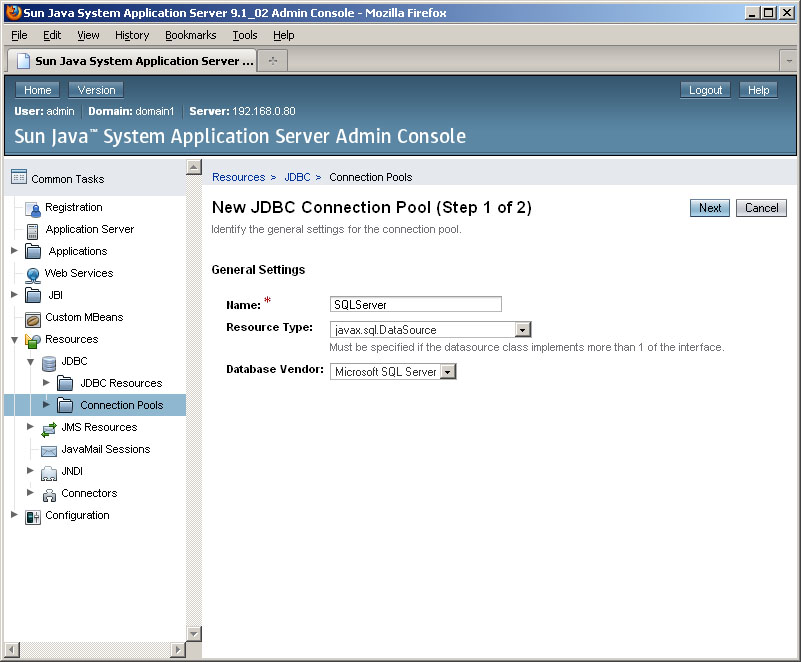Click the Connectors icon in tree
Screen dimensions: 801x662
49,495
